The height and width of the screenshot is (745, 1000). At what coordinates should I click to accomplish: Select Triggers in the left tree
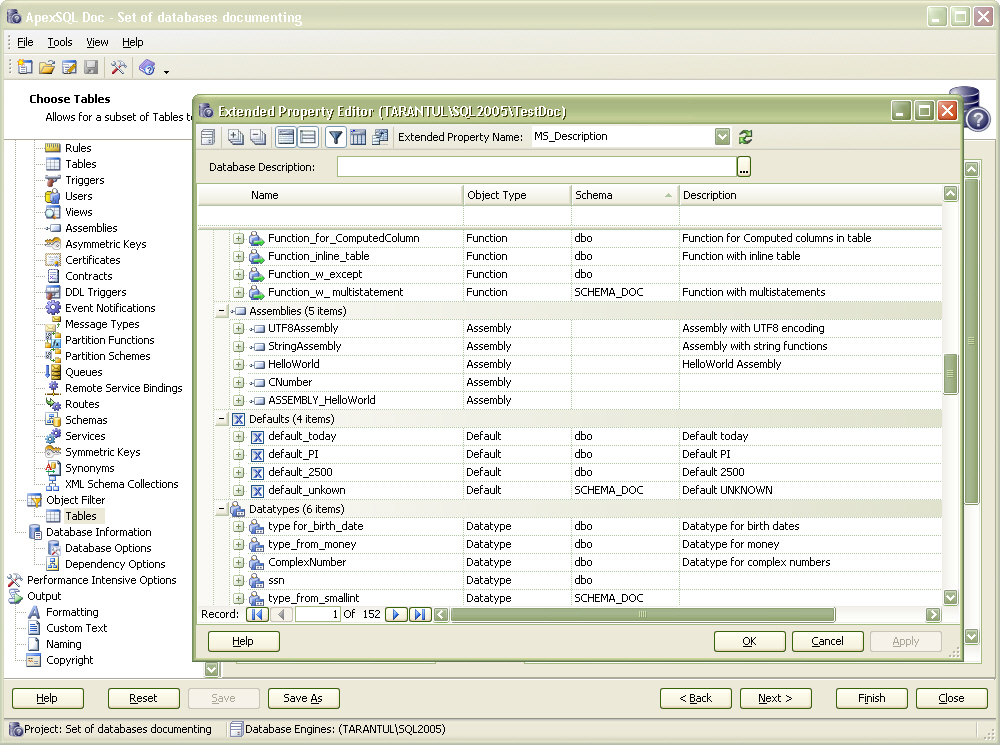pos(84,181)
